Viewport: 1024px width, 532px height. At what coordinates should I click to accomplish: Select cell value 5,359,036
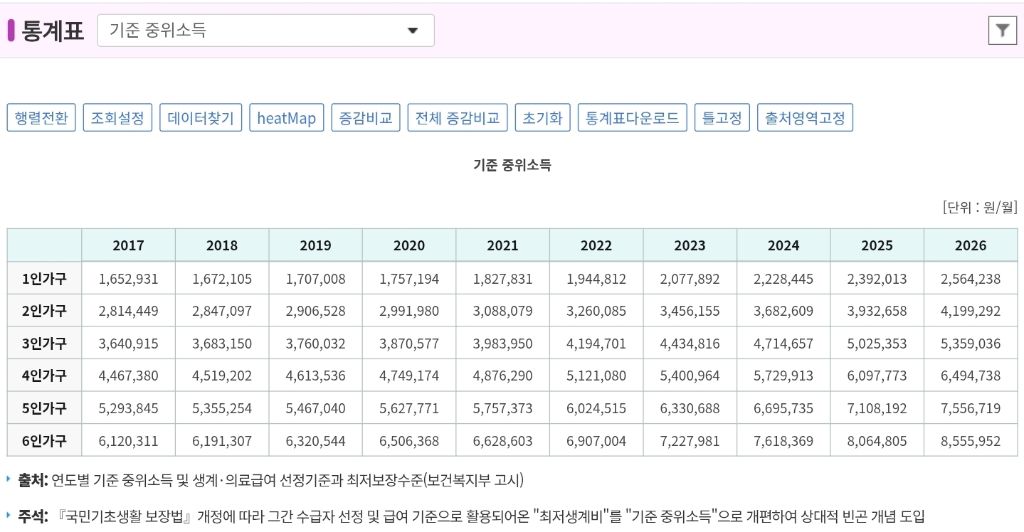click(970, 343)
